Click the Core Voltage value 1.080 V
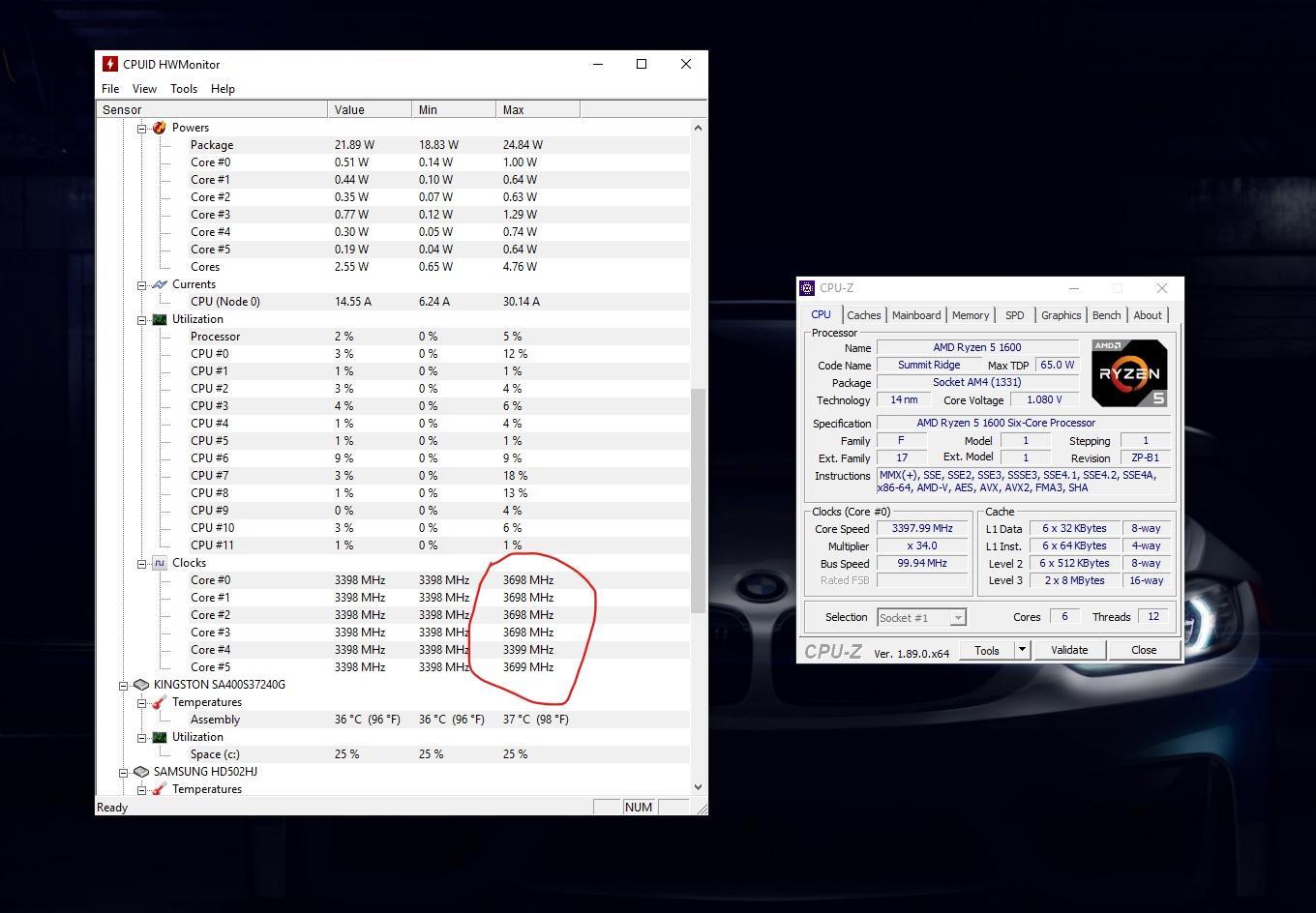1316x913 pixels. tap(1044, 399)
